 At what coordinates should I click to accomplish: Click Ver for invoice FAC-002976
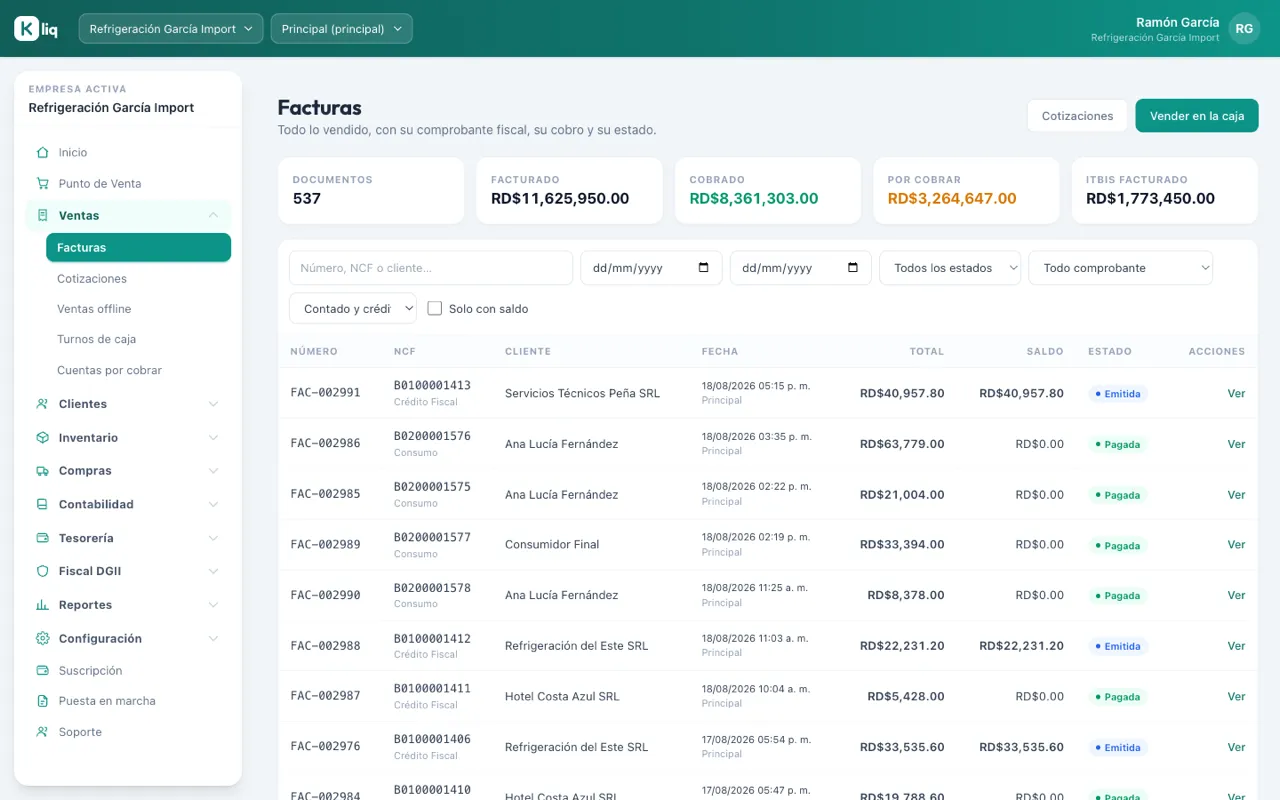pos(1236,747)
